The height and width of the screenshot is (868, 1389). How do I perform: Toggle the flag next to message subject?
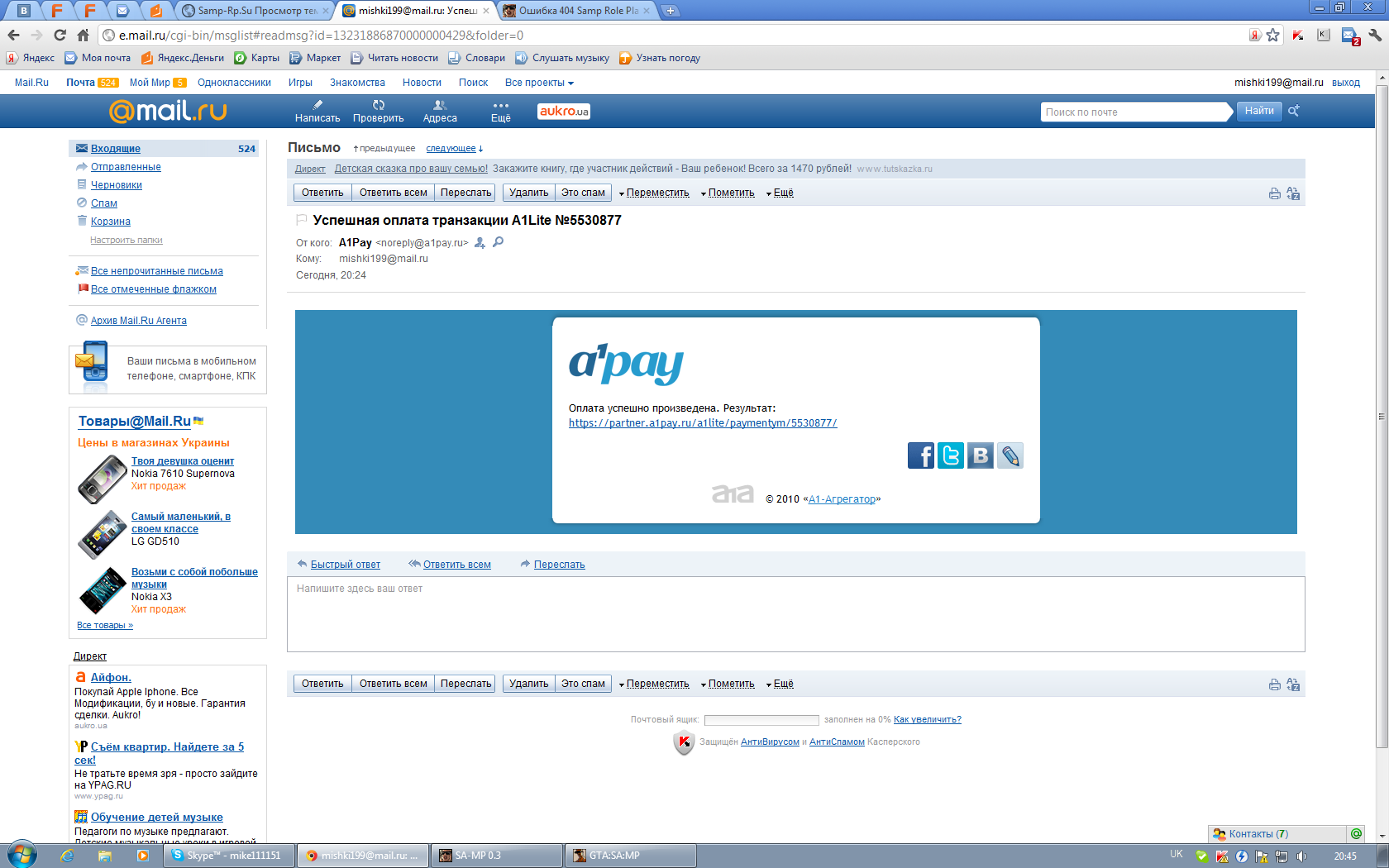click(x=301, y=220)
